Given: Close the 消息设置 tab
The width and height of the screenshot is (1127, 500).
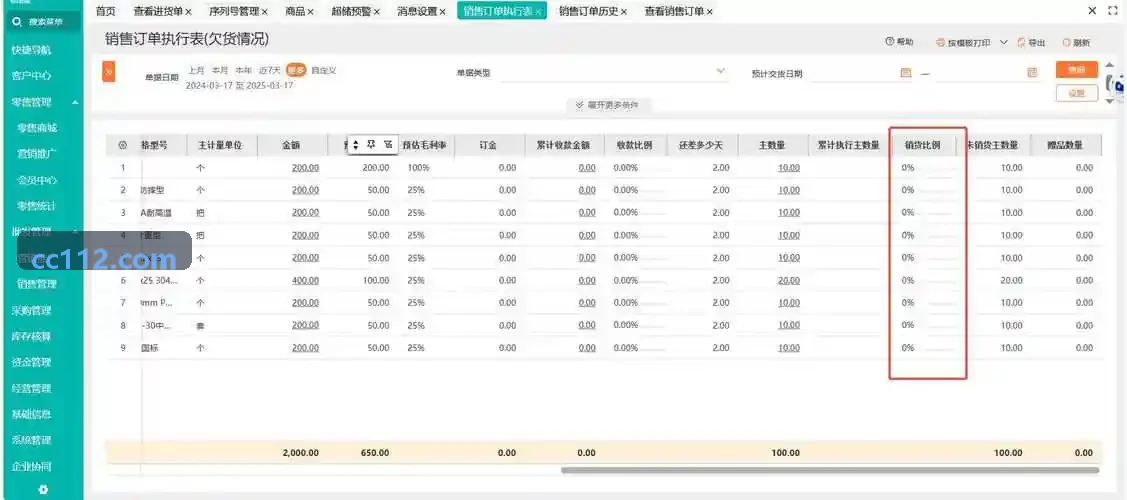Looking at the screenshot, I should [x=442, y=11].
